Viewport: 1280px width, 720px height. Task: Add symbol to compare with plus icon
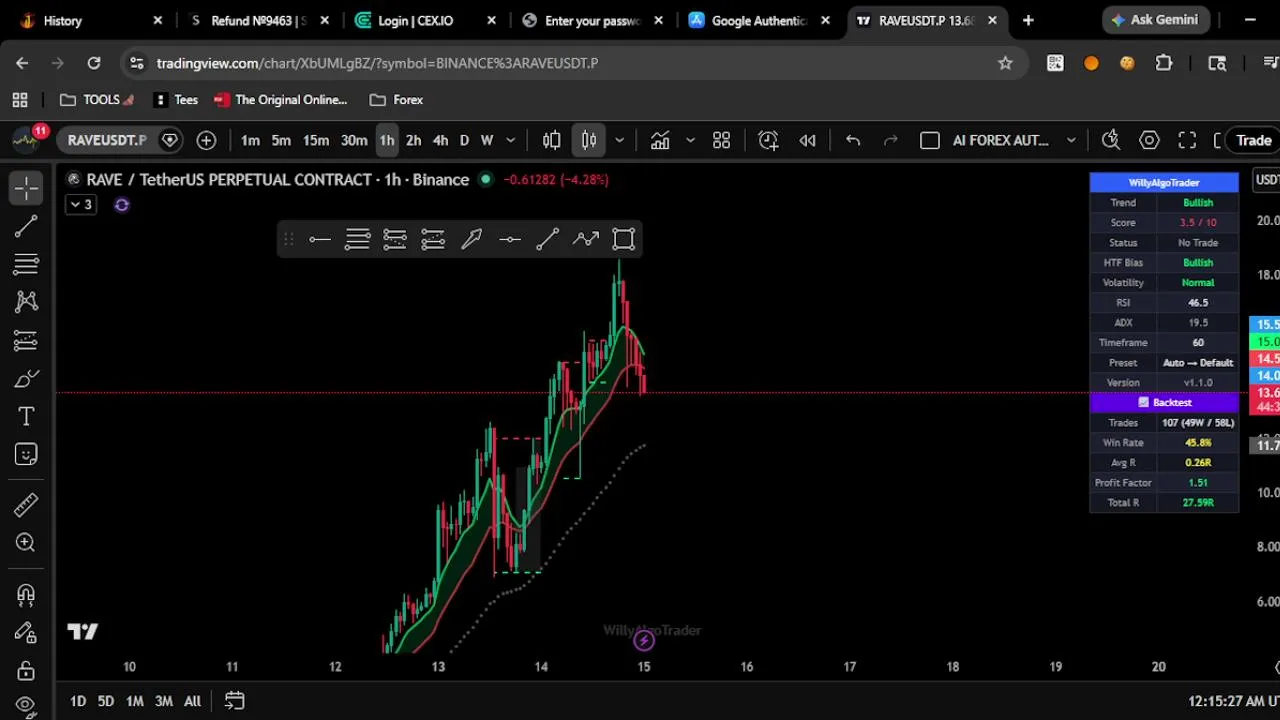(206, 141)
